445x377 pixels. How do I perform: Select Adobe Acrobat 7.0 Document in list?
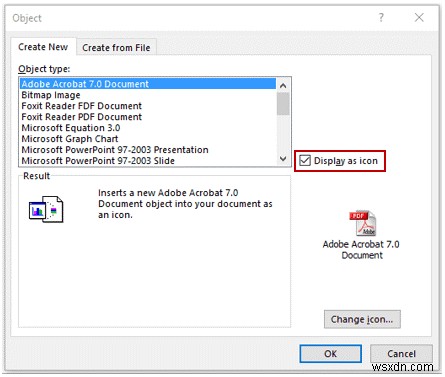148,84
